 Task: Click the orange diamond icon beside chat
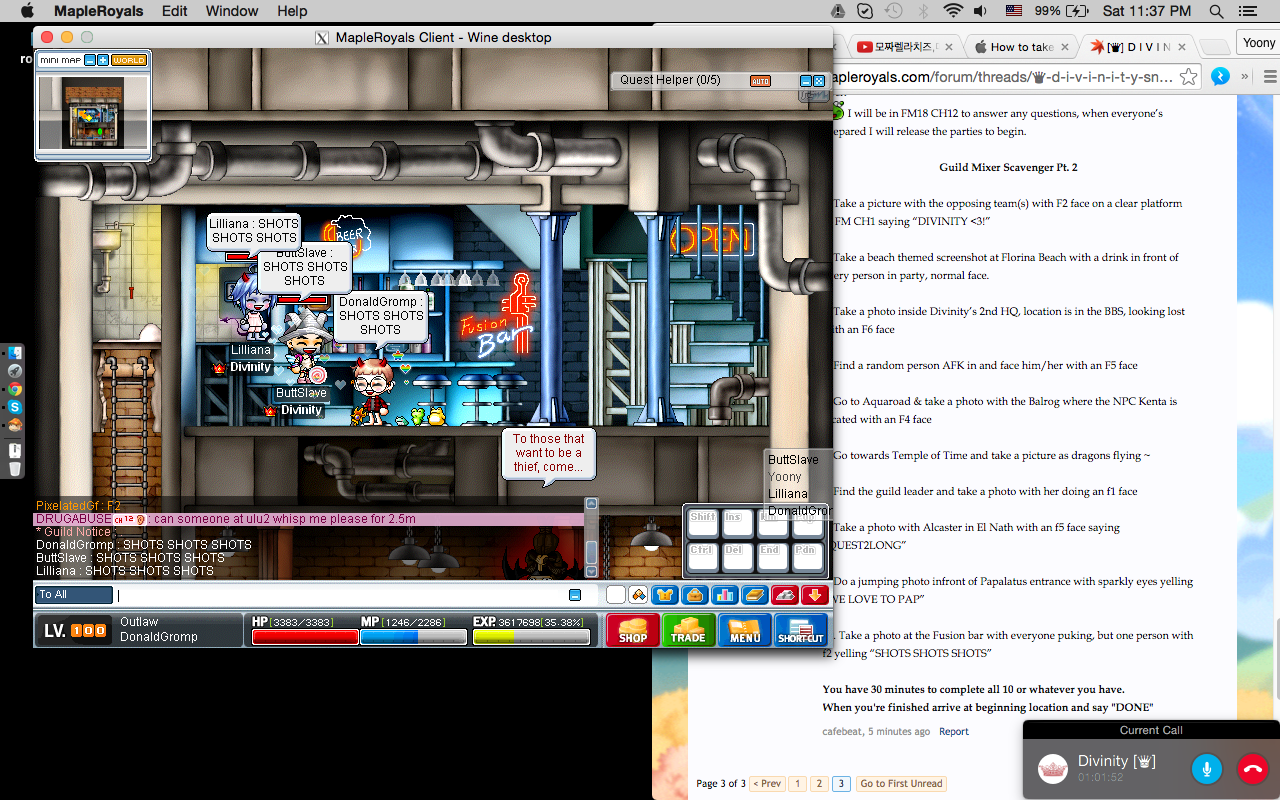tap(637, 595)
